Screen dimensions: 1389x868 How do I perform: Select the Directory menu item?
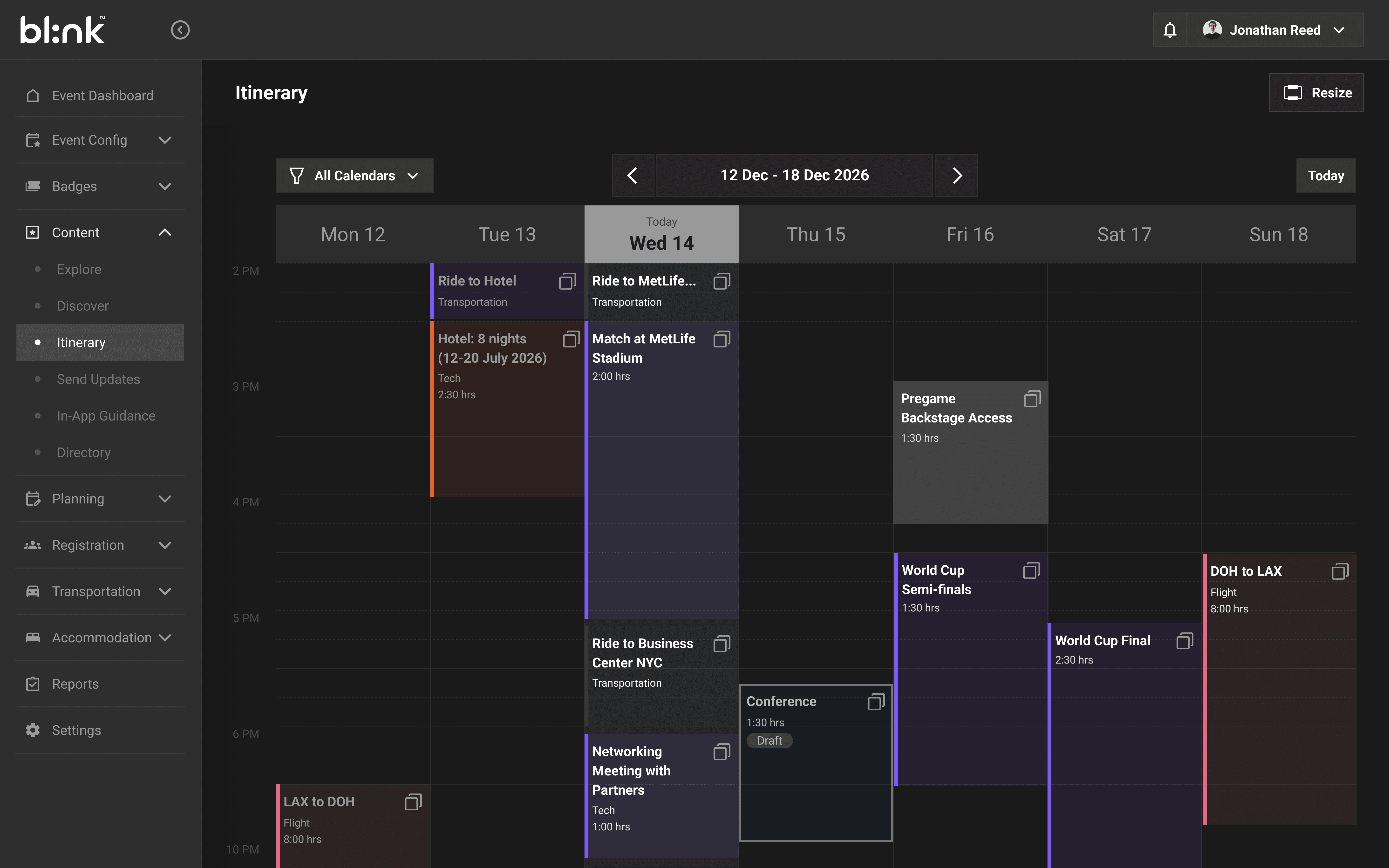84,452
